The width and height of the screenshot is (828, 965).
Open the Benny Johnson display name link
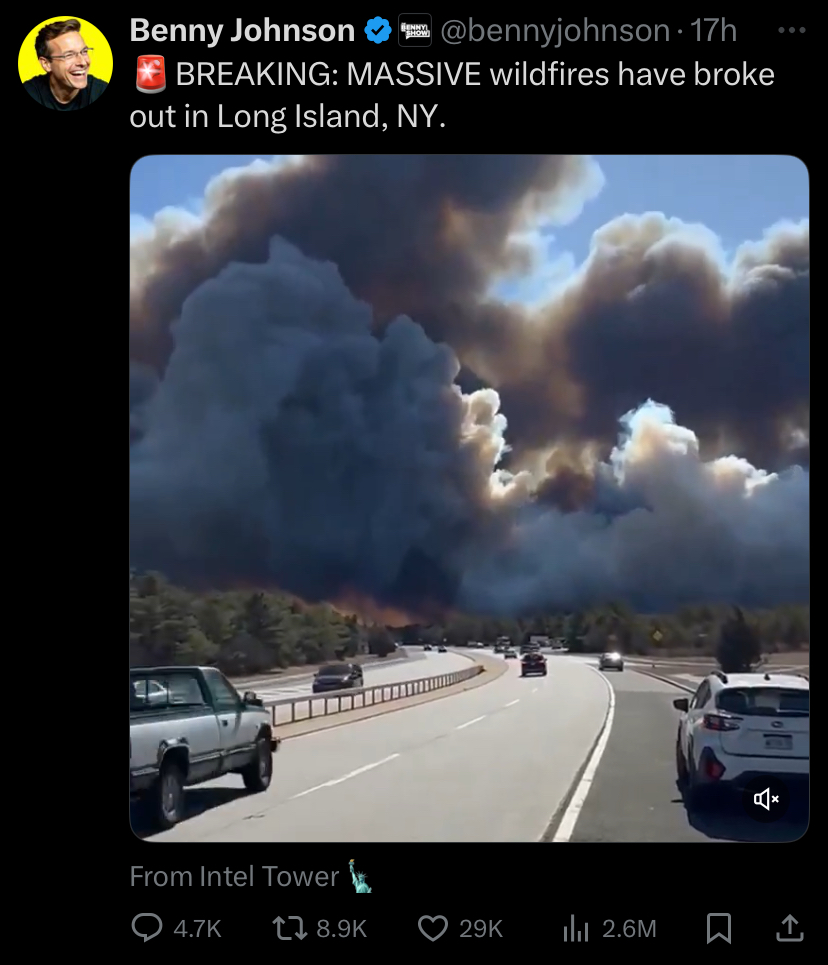pos(242,31)
